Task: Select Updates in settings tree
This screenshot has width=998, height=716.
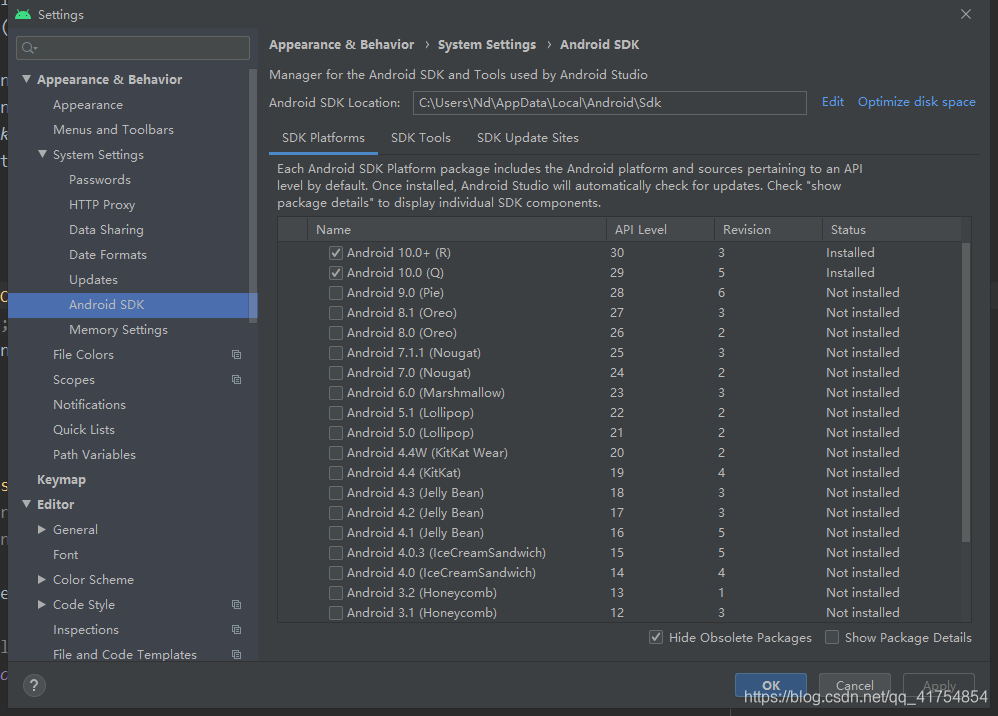Action: click(93, 279)
